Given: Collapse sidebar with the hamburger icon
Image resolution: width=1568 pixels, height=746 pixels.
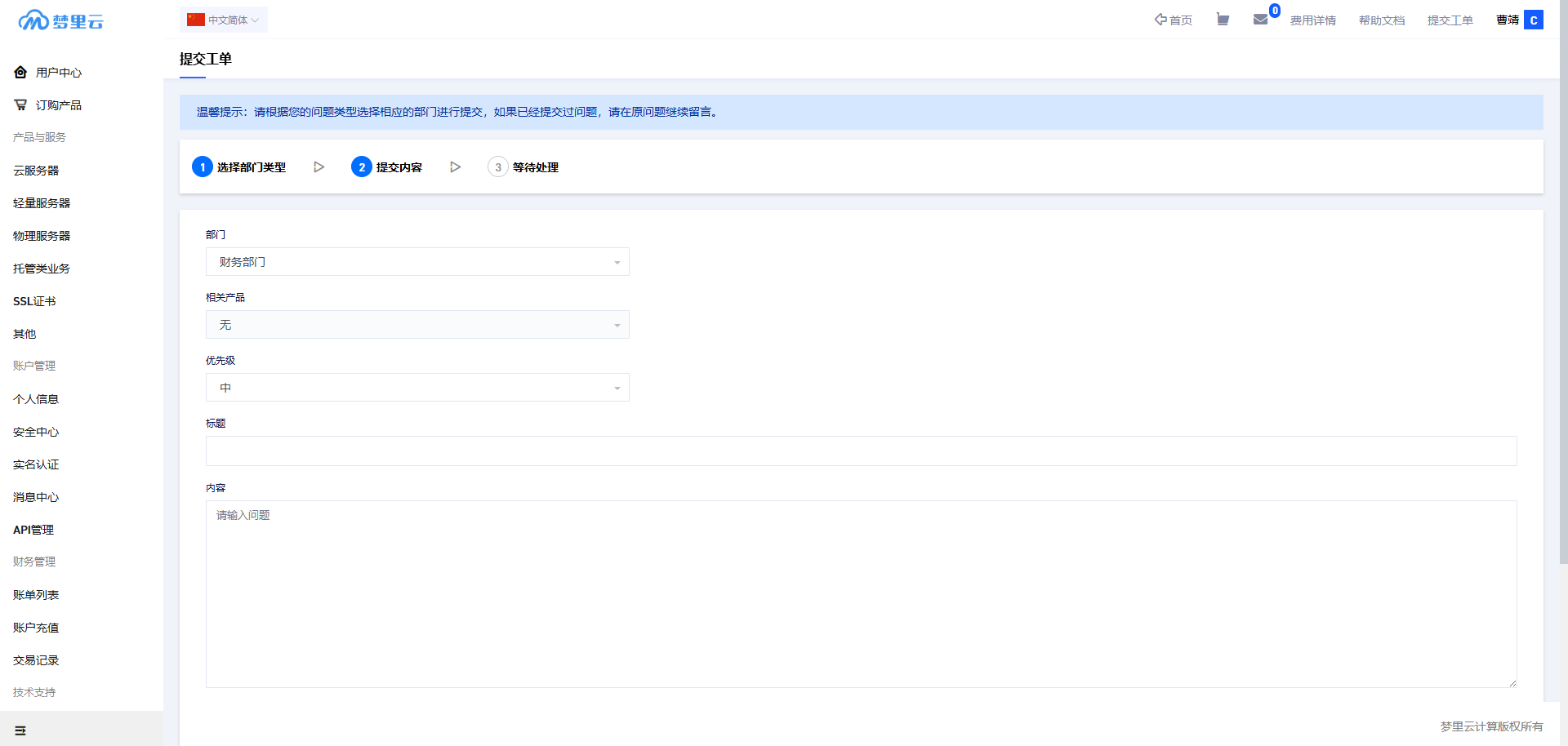Looking at the screenshot, I should pyautogui.click(x=20, y=730).
